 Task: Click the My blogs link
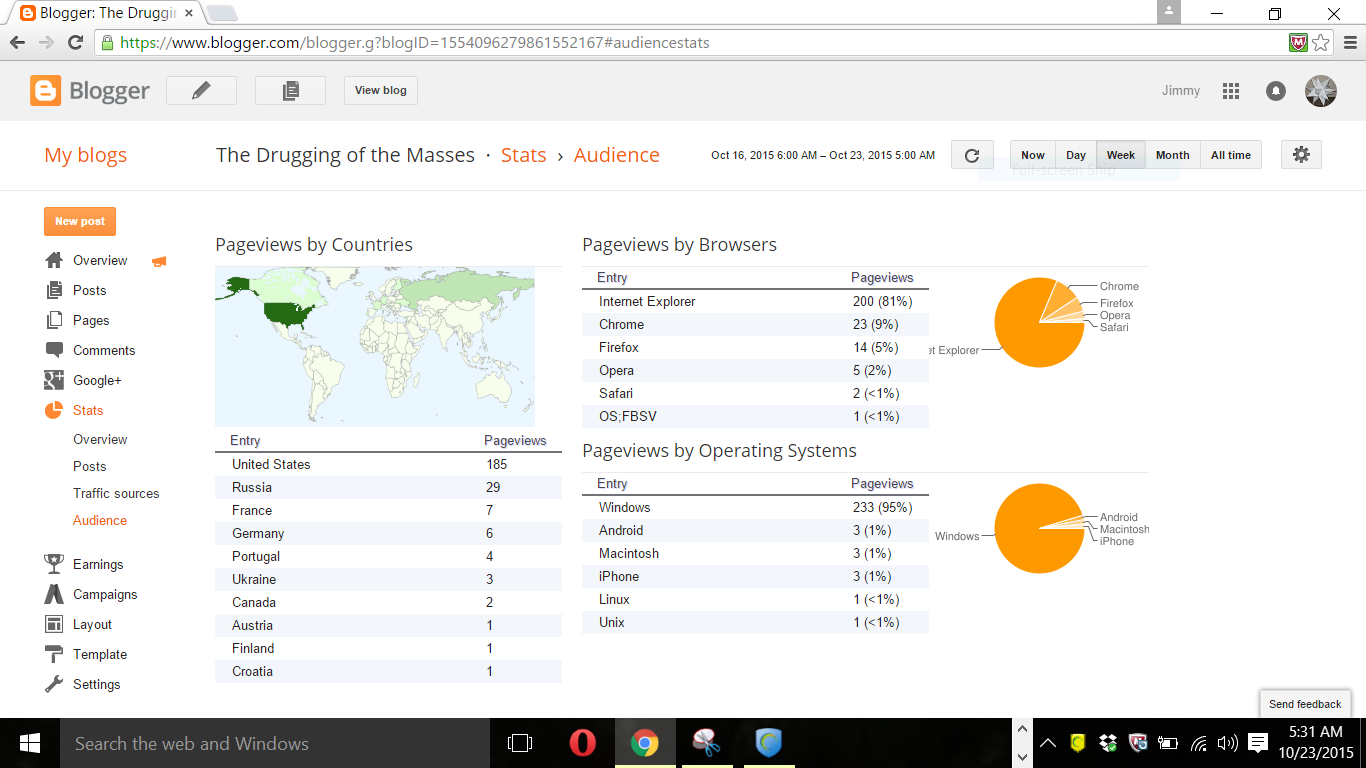click(85, 155)
